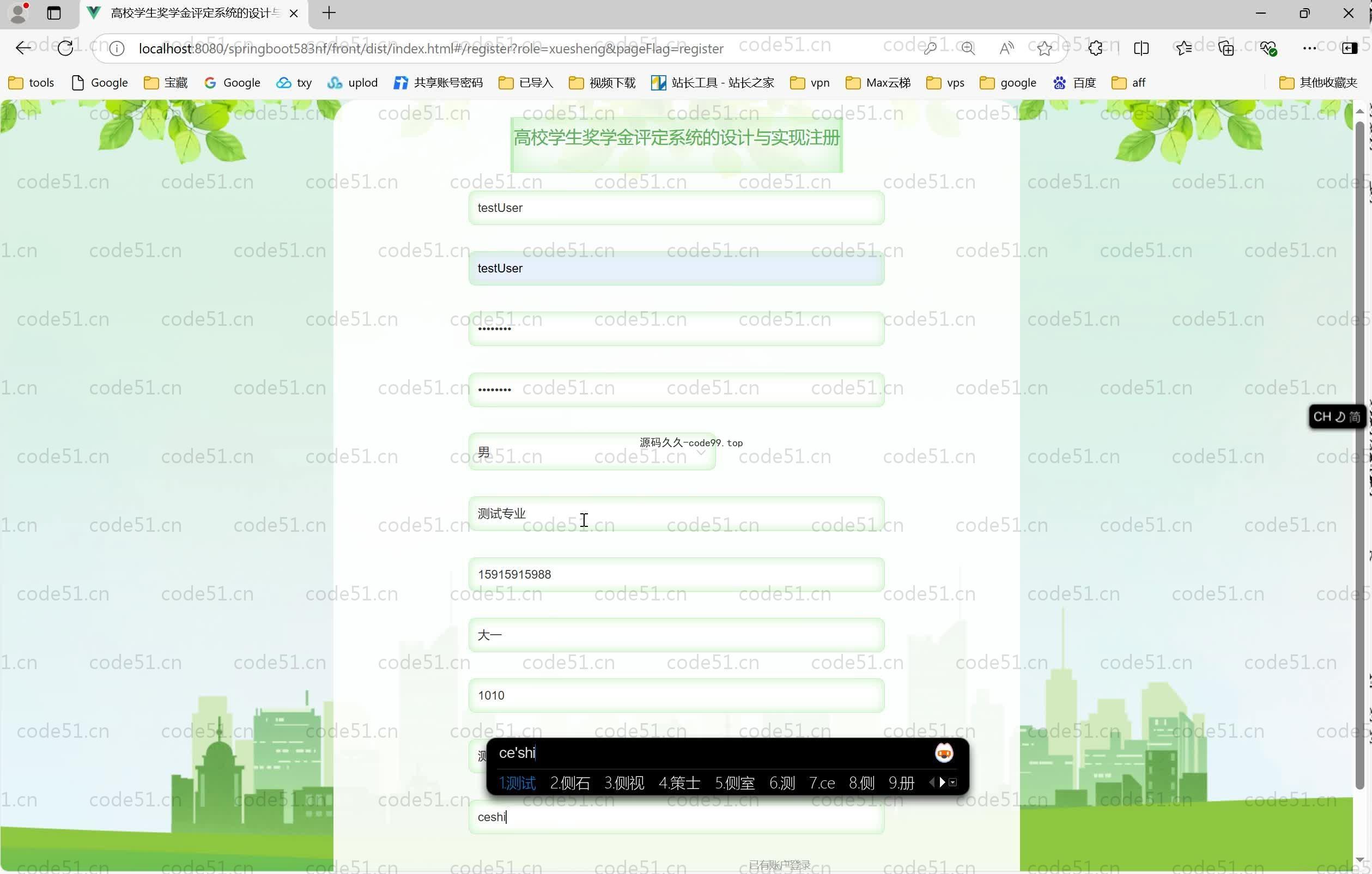This screenshot has width=1372, height=874.
Task: Expand the Max云梯 bookmark folder
Action: 878,83
